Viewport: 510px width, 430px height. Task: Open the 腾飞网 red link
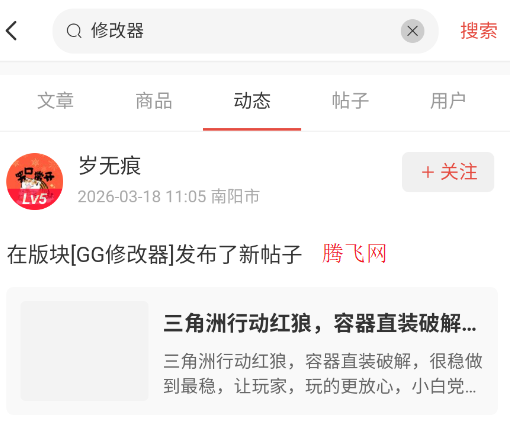point(354,254)
